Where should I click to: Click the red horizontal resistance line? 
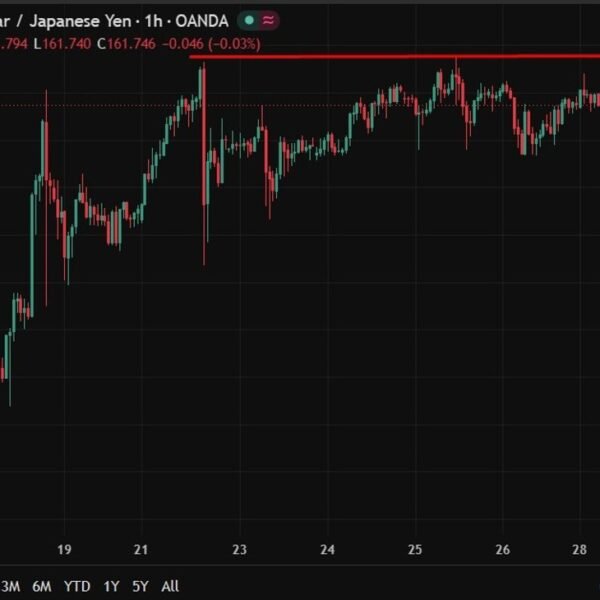tap(395, 57)
